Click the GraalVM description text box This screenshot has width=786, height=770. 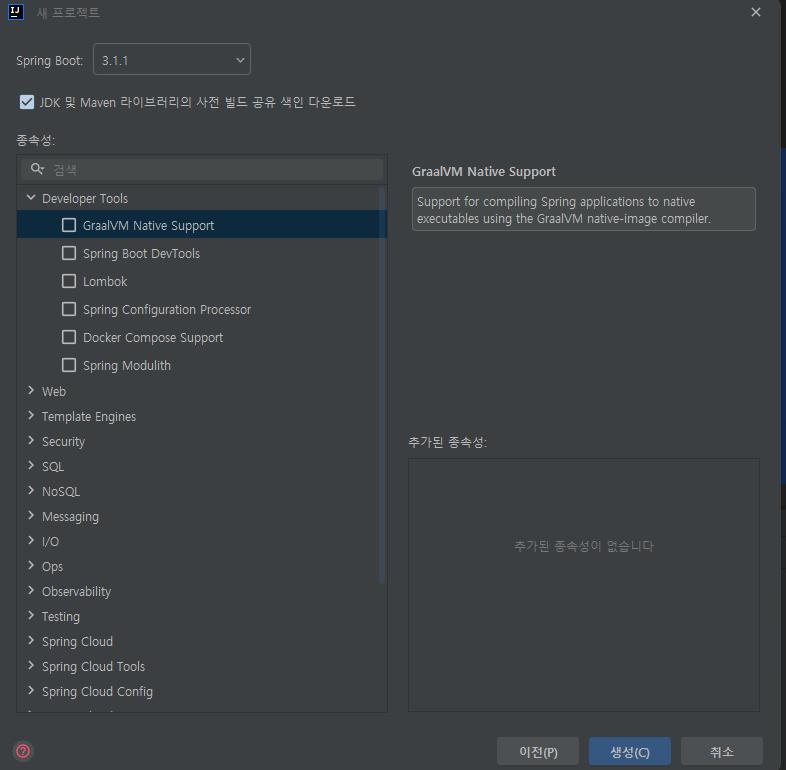[x=583, y=209]
